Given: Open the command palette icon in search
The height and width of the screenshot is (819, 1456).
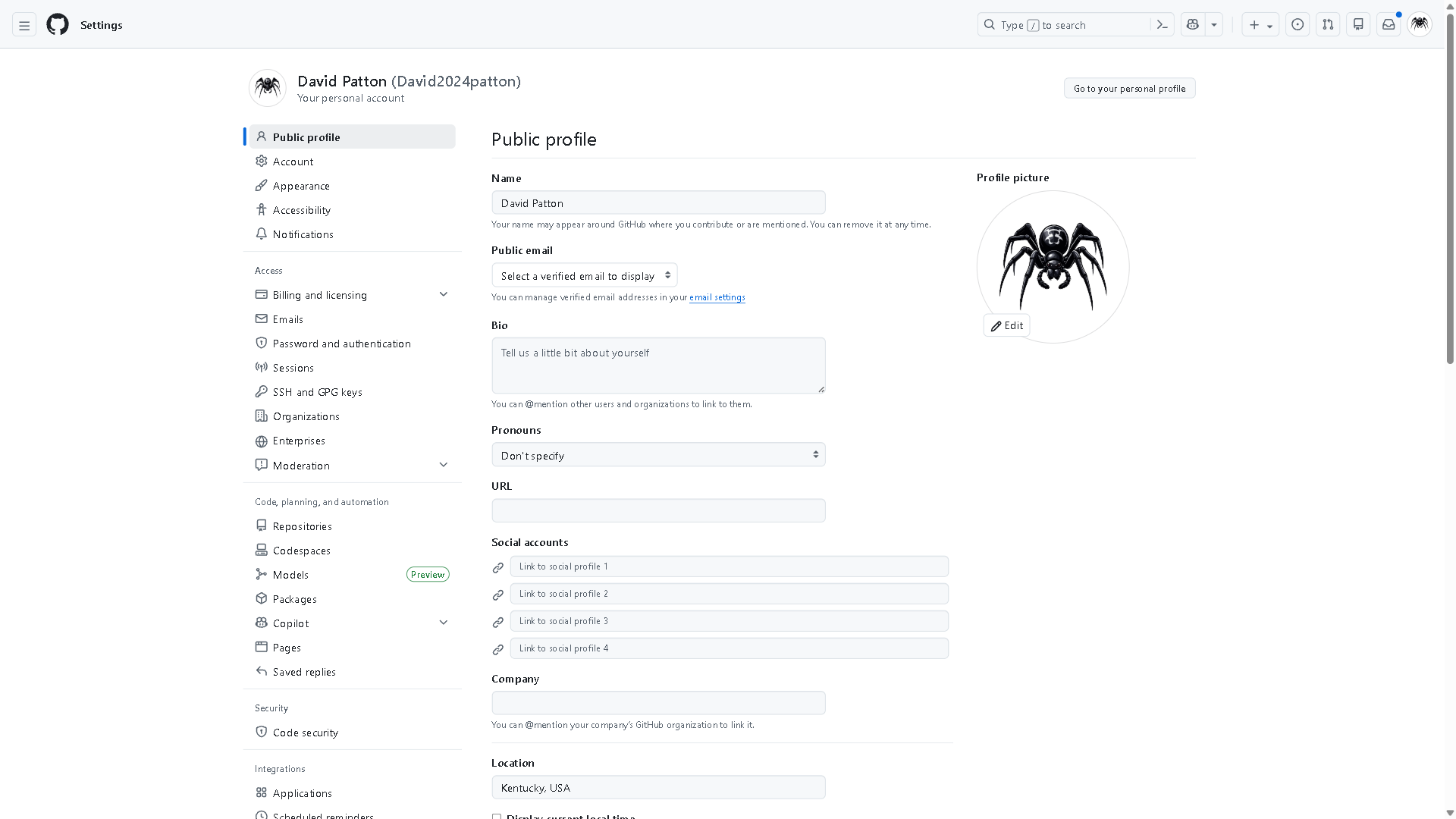Looking at the screenshot, I should tap(1162, 25).
